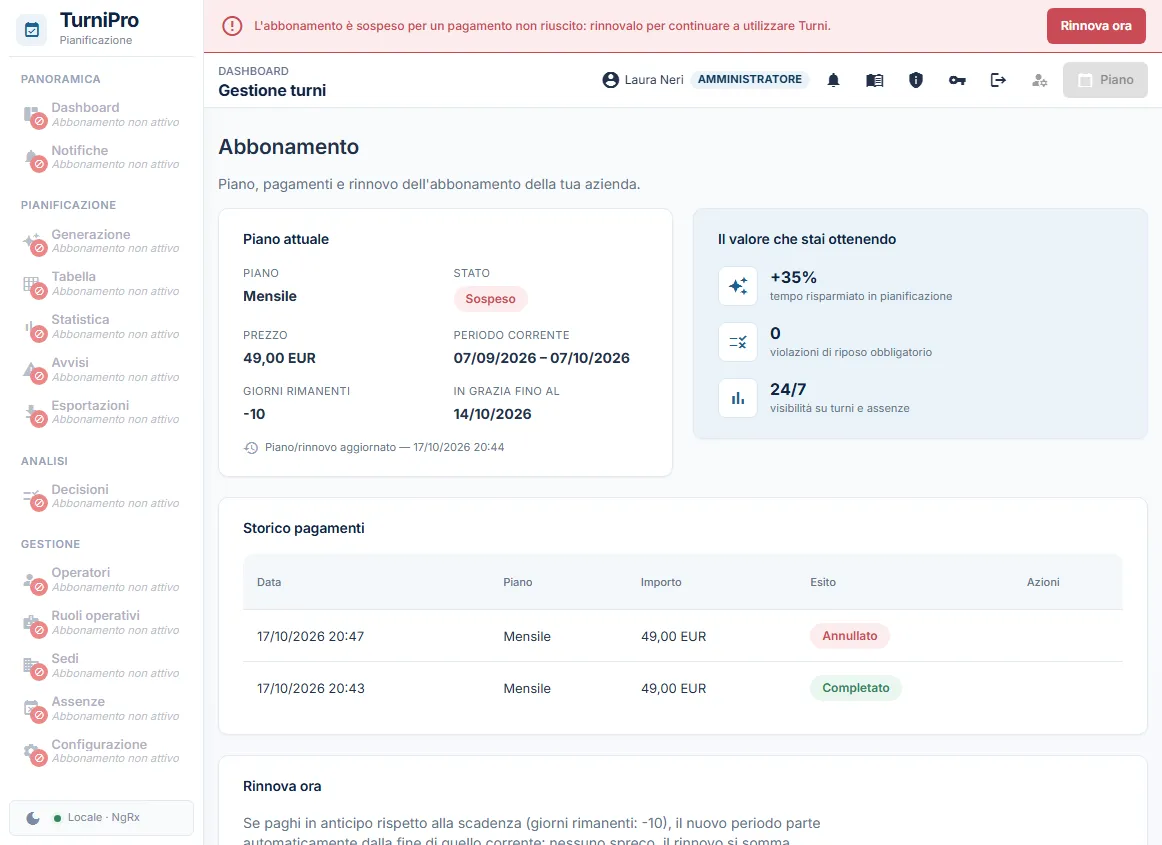Click the key icon in header
The height and width of the screenshot is (845, 1162).
pyautogui.click(x=957, y=80)
